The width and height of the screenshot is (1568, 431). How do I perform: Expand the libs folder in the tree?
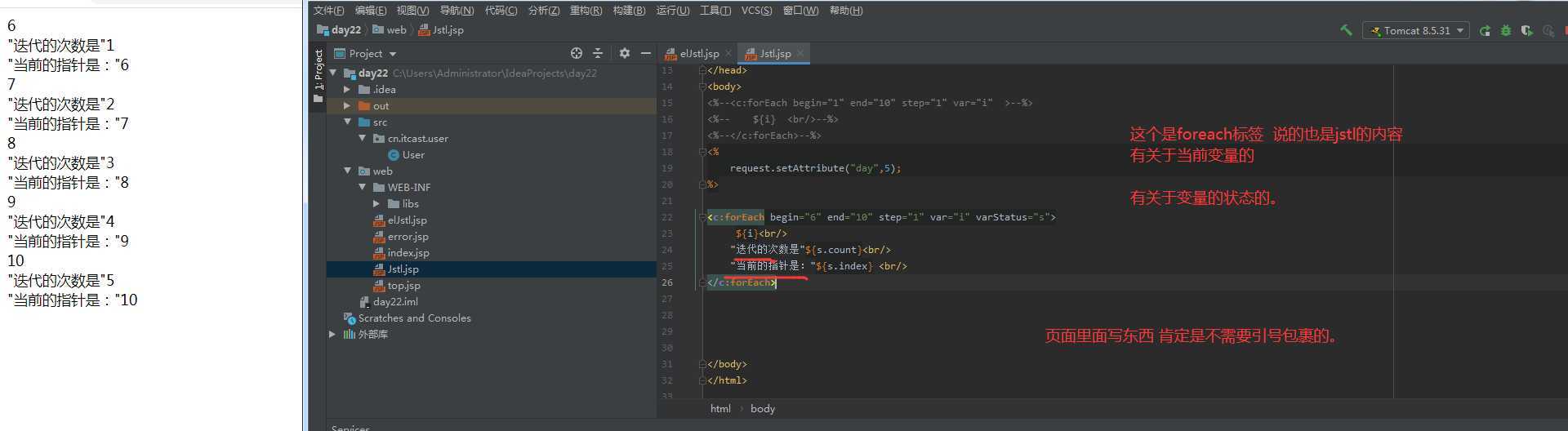pos(376,204)
